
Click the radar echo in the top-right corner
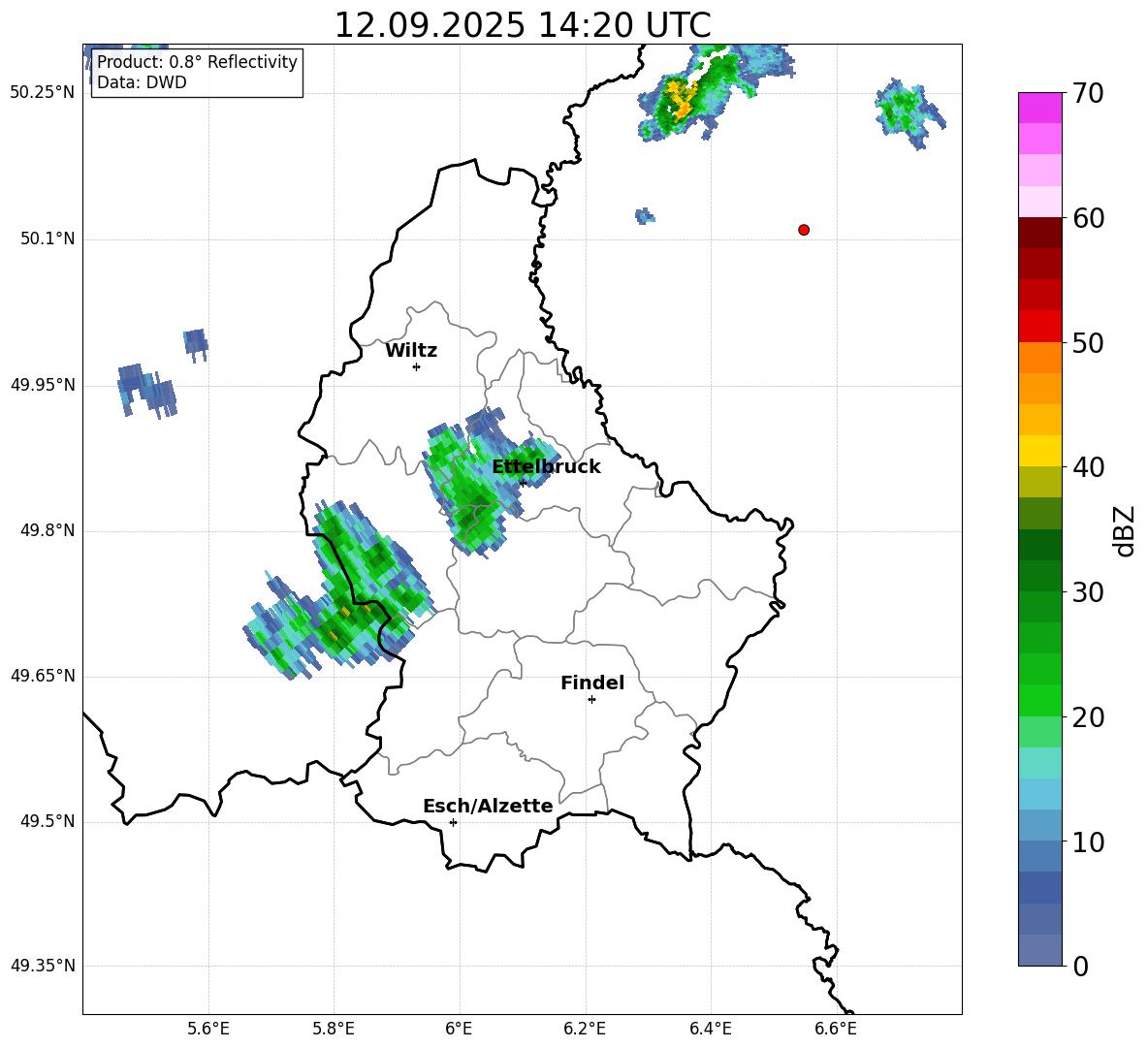coord(909,110)
